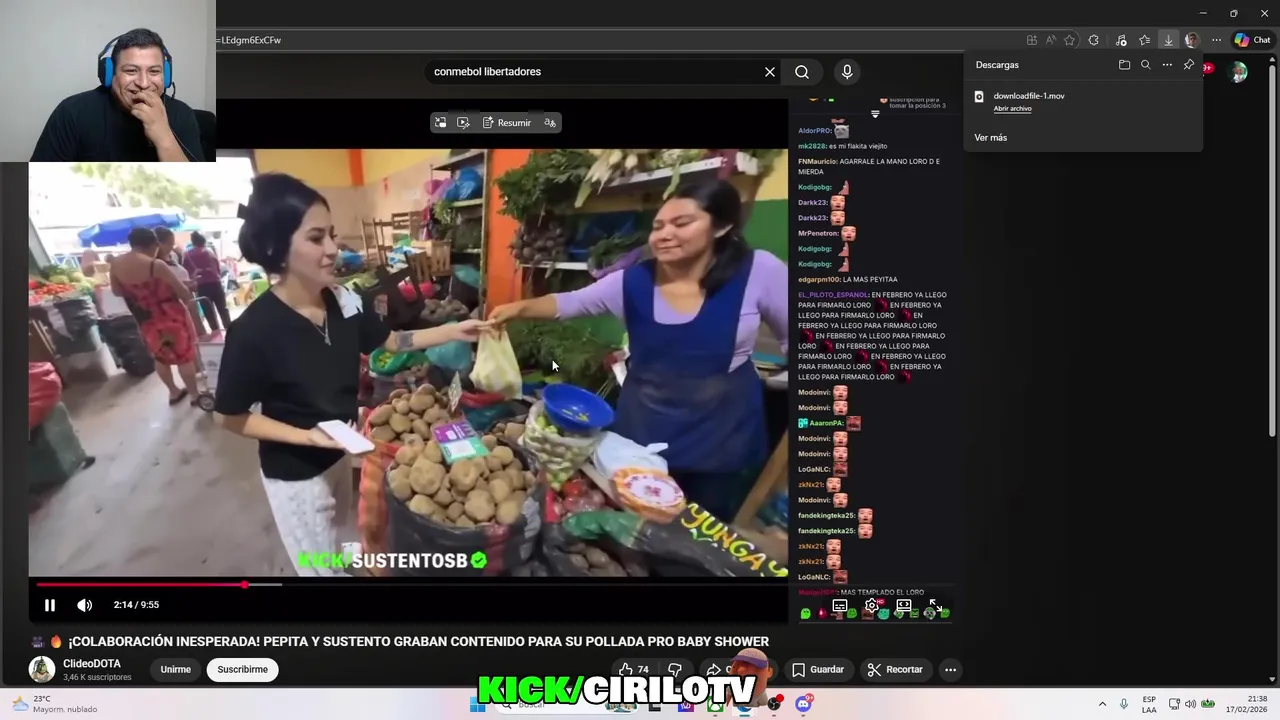Click chat message from edgarpm100
Screen dimensions: 1280x720
point(847,280)
